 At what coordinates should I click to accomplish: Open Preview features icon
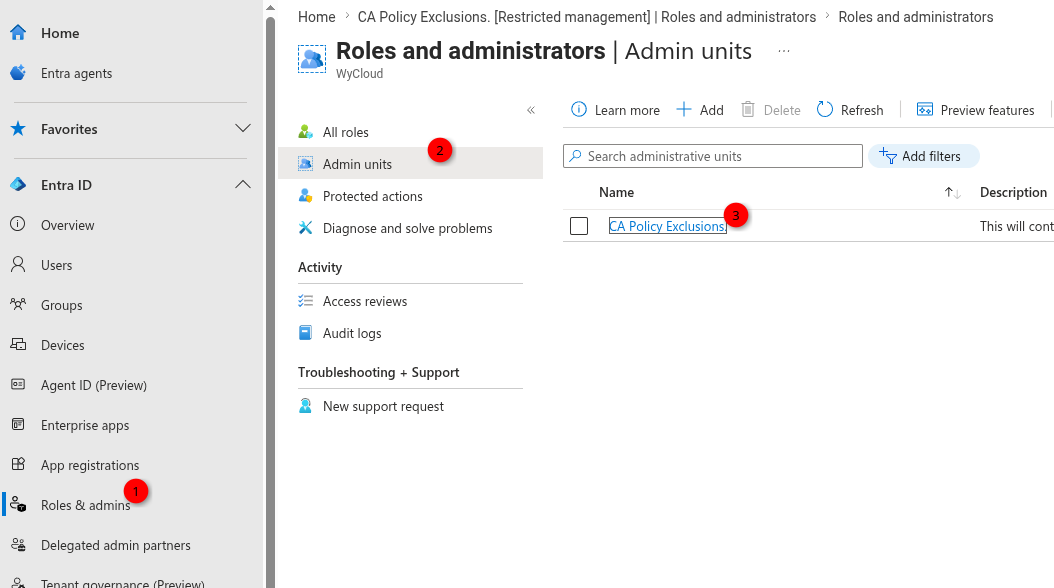click(925, 110)
